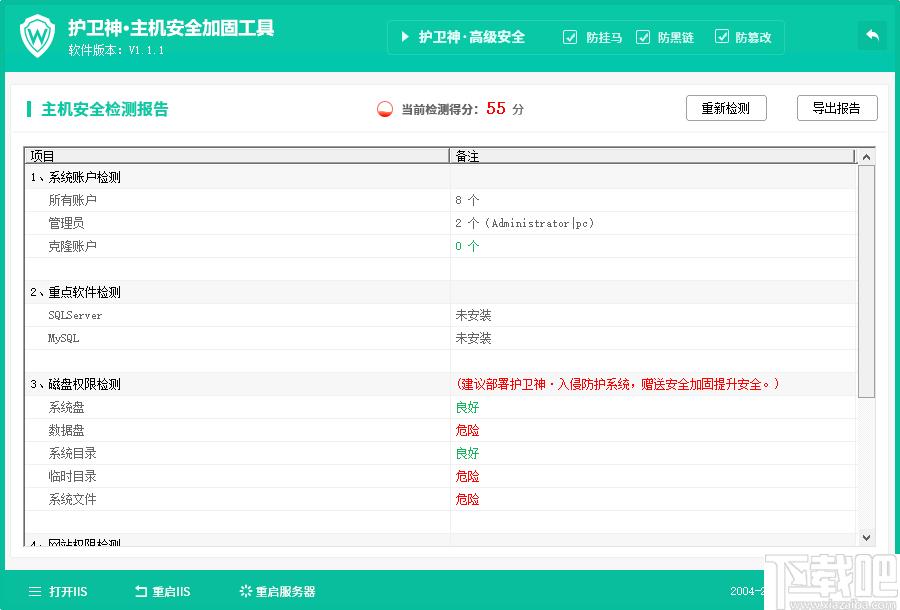Click 未安装 status for SQLServer
Viewport: 900px width, 610px height.
(474, 315)
